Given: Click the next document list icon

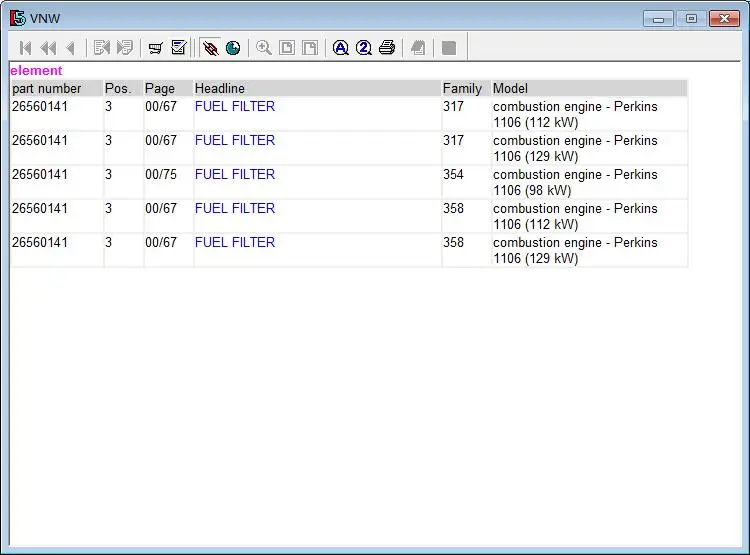Looking at the screenshot, I should [x=125, y=48].
